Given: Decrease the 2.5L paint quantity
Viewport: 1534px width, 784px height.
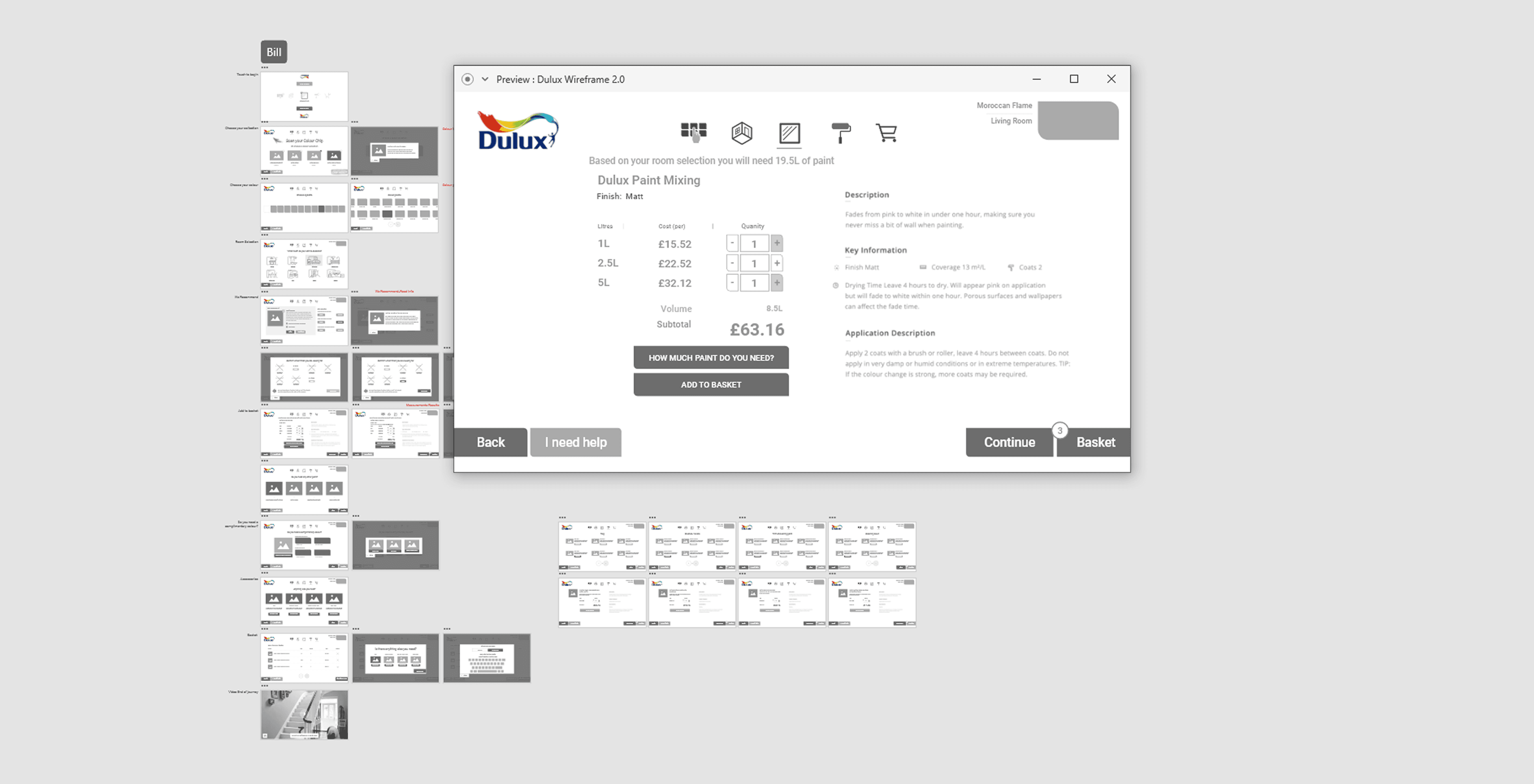Looking at the screenshot, I should [x=732, y=263].
